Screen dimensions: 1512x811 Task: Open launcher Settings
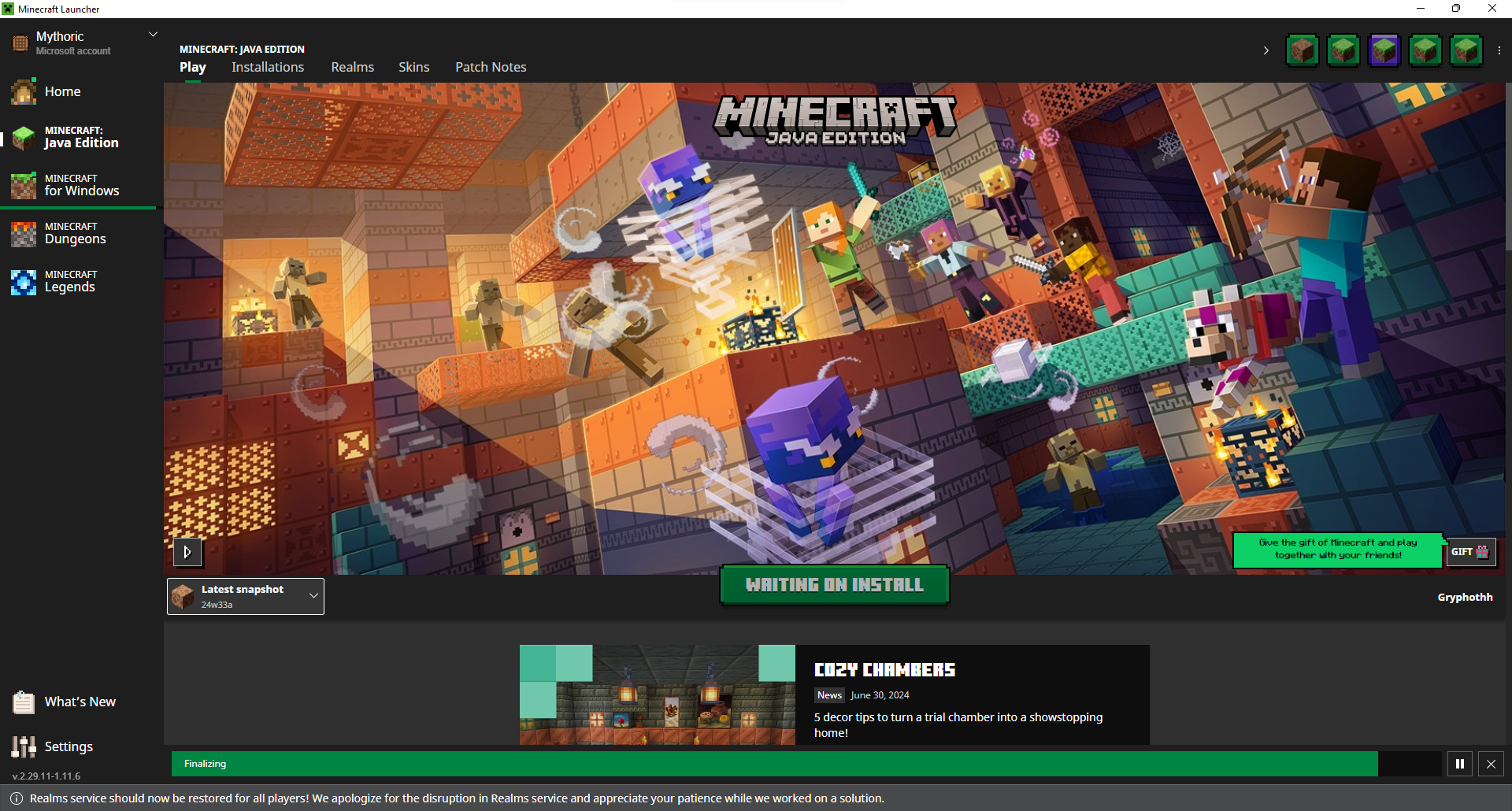click(69, 746)
